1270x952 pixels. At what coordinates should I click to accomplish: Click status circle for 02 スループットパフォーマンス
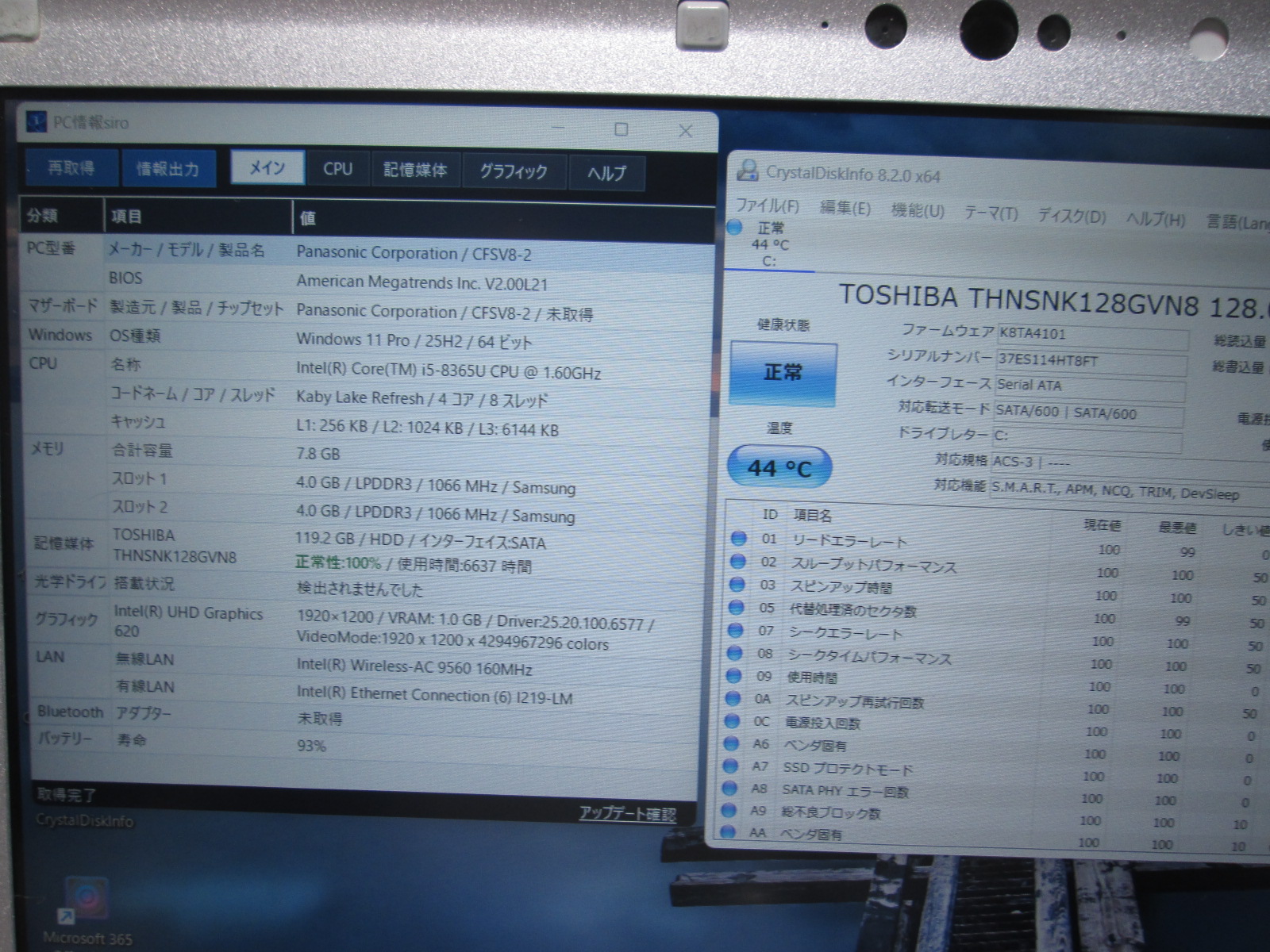pos(737,561)
